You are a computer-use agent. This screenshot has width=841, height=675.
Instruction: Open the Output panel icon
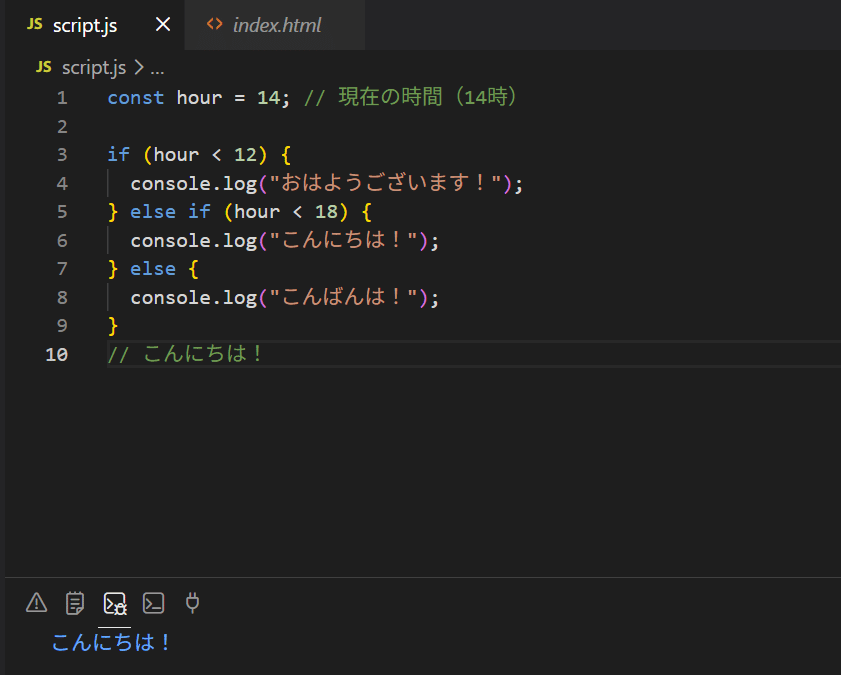point(75,603)
